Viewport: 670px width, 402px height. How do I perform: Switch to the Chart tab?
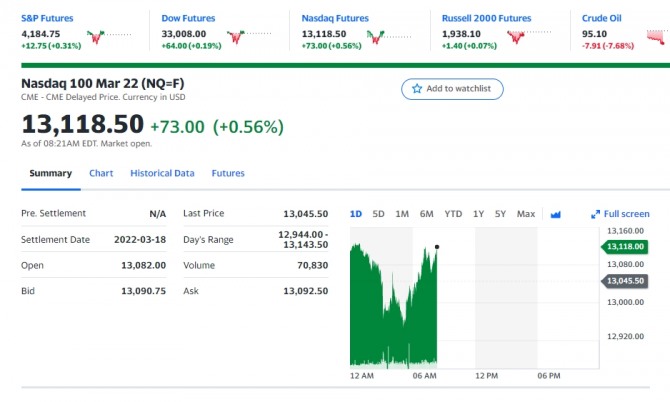tap(101, 173)
